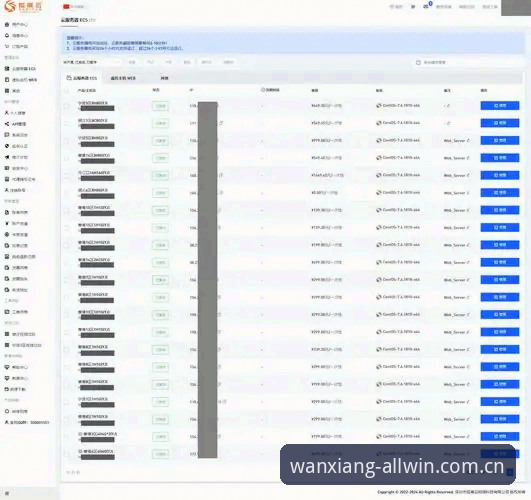
Task: Switch to the virtual host WEB tab
Action: (123, 78)
